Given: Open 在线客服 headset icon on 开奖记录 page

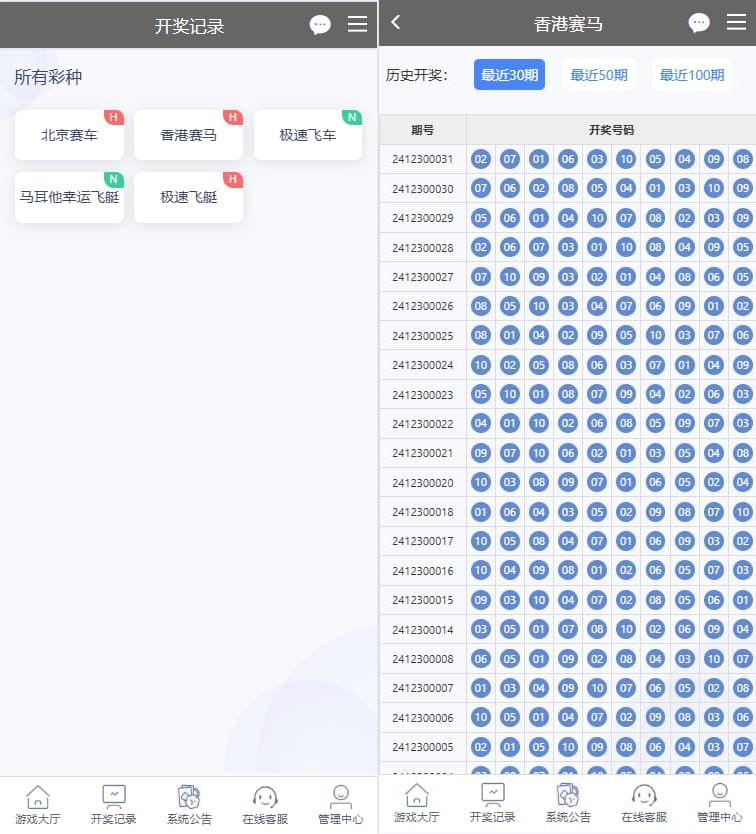Looking at the screenshot, I should (x=265, y=804).
